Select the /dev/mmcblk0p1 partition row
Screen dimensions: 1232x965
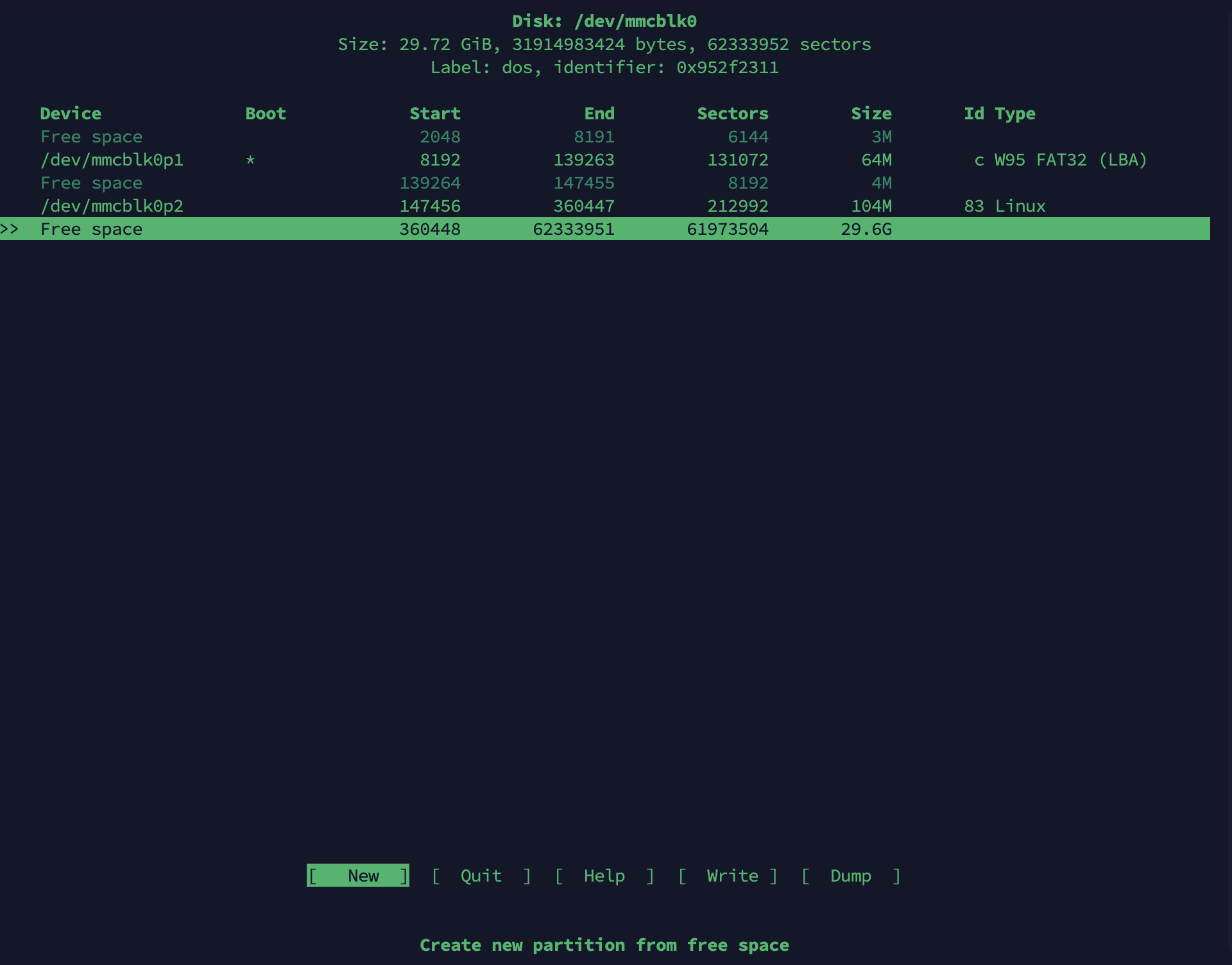pos(112,160)
